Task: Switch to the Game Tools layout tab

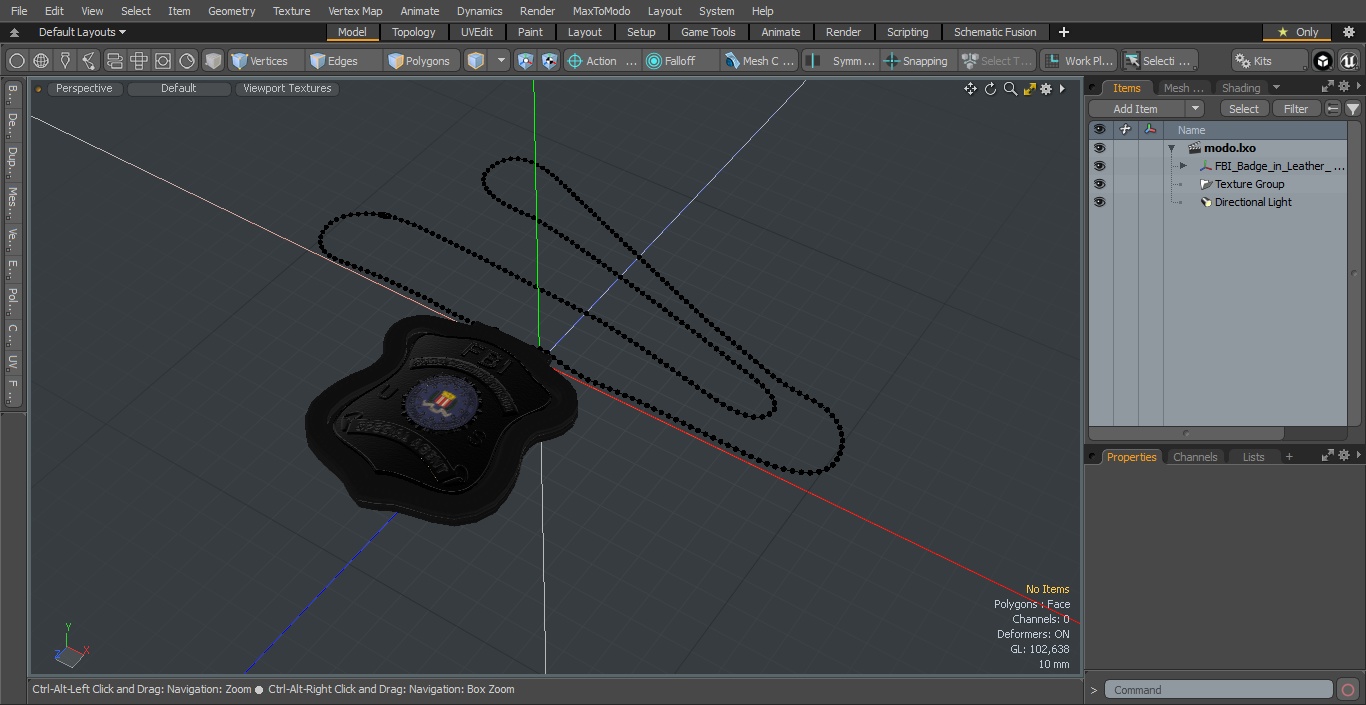Action: [708, 32]
